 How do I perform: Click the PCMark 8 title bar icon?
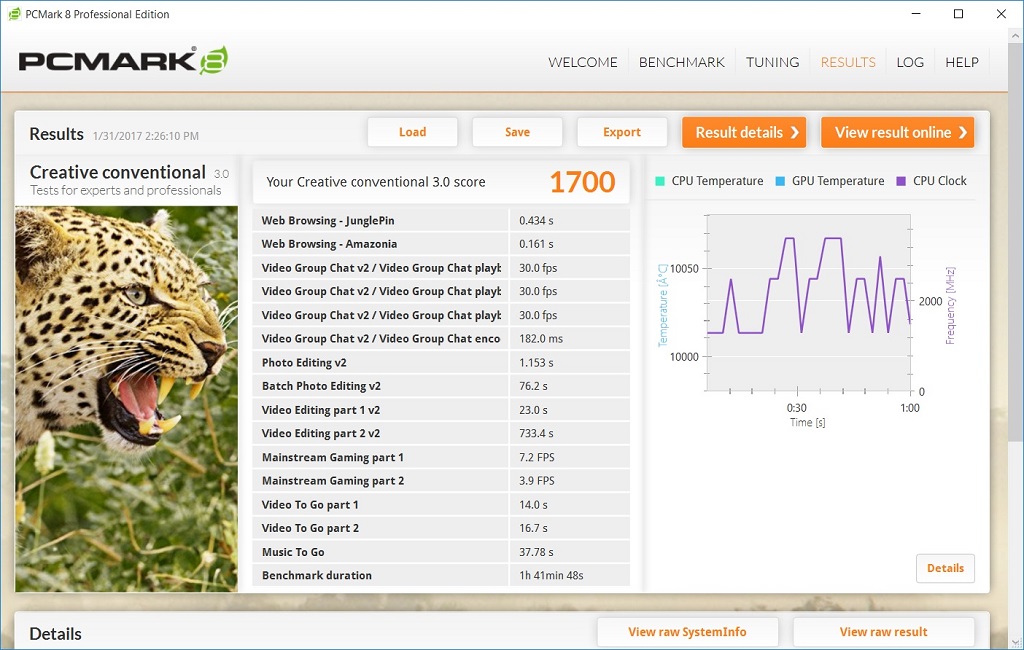coord(16,14)
